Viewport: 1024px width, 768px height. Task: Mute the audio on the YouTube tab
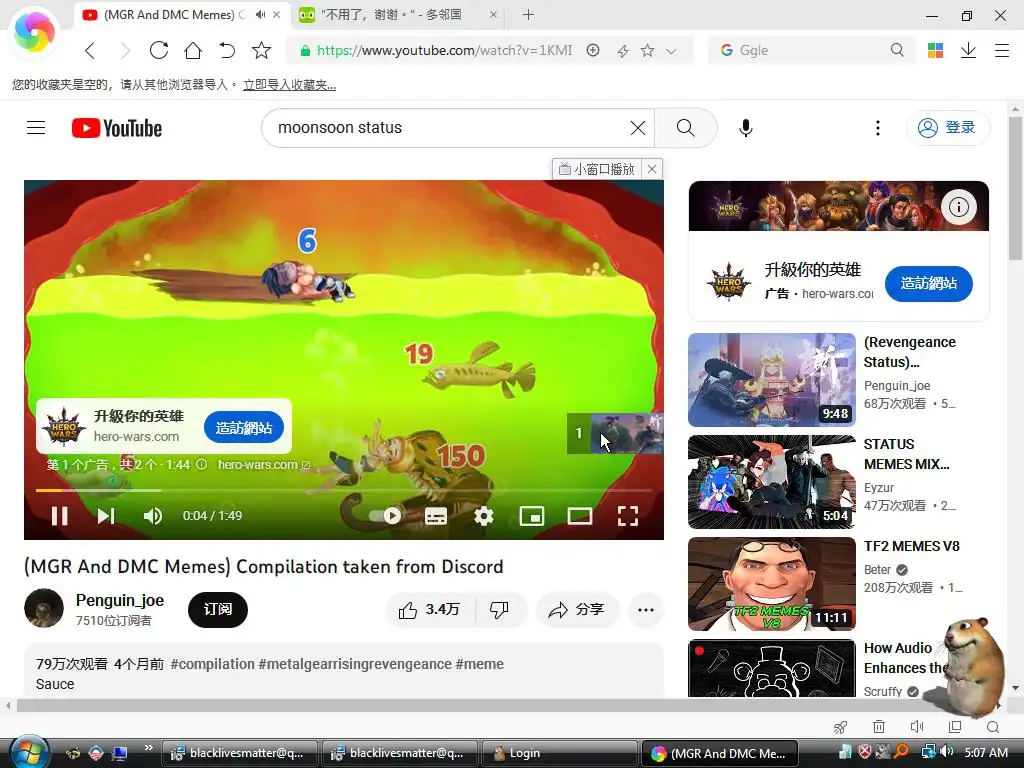pyautogui.click(x=261, y=14)
